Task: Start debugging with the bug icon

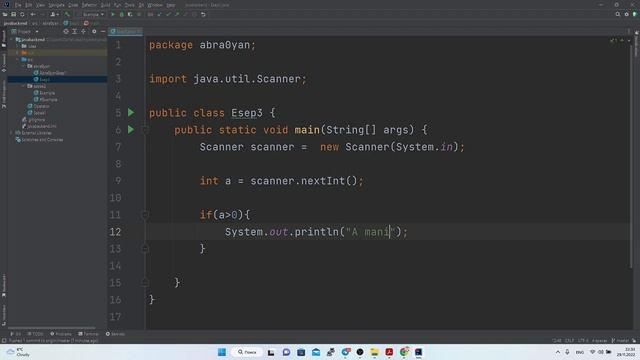Action: 122,14
